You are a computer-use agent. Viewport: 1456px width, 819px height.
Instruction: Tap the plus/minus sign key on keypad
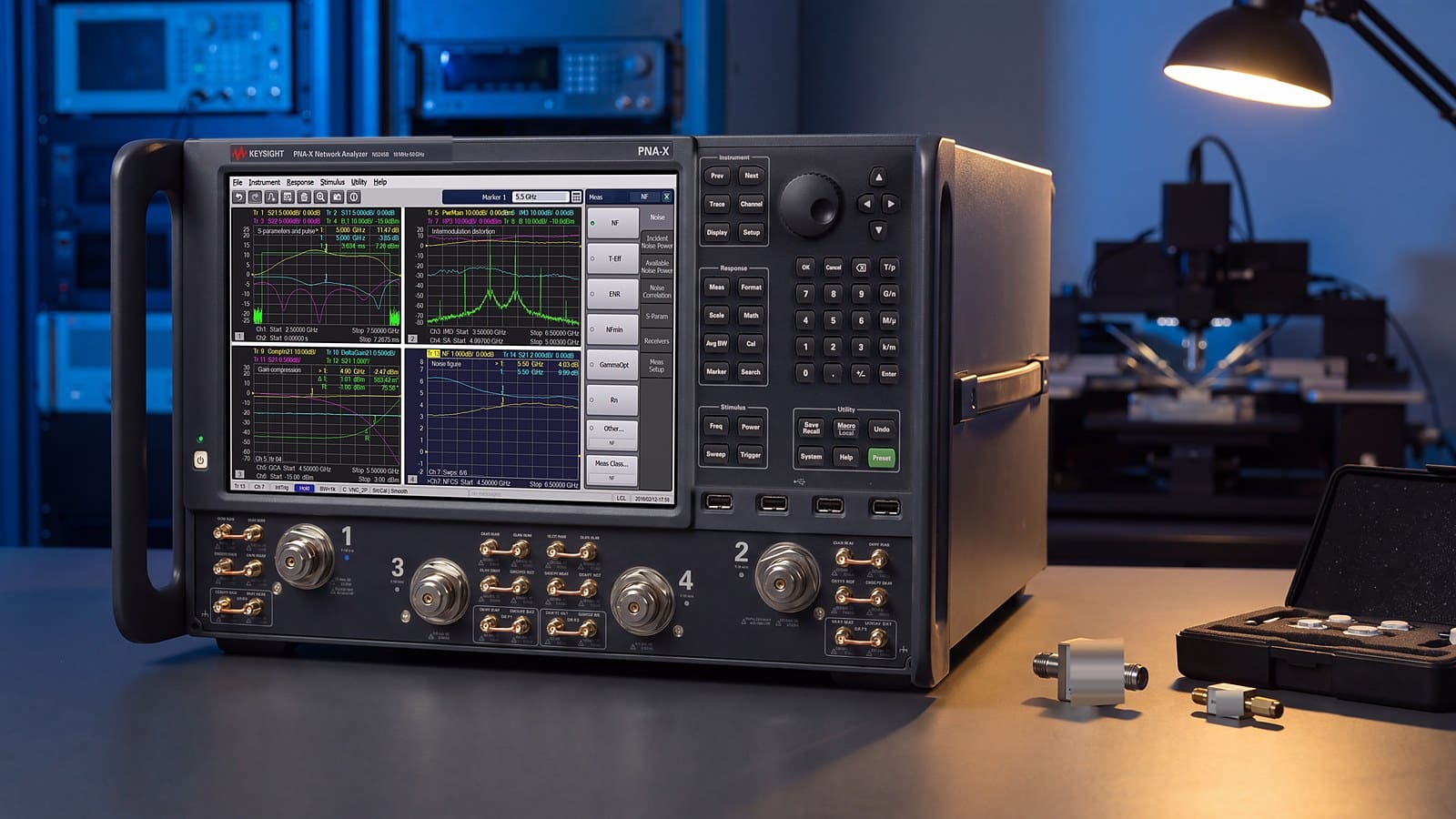coord(861,373)
